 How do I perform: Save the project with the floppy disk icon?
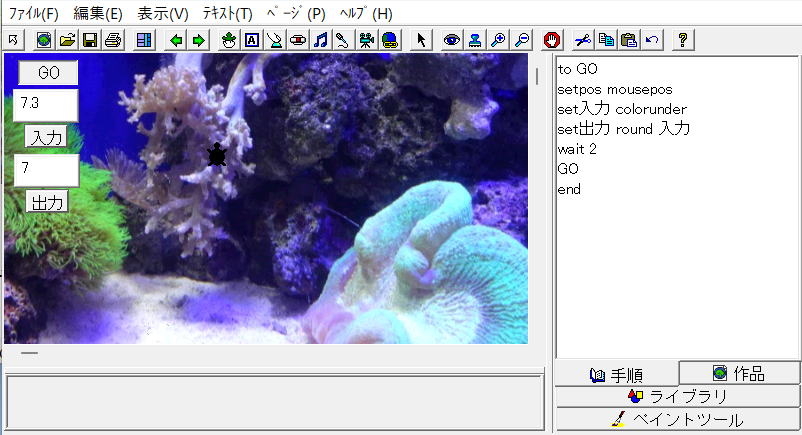tap(90, 39)
